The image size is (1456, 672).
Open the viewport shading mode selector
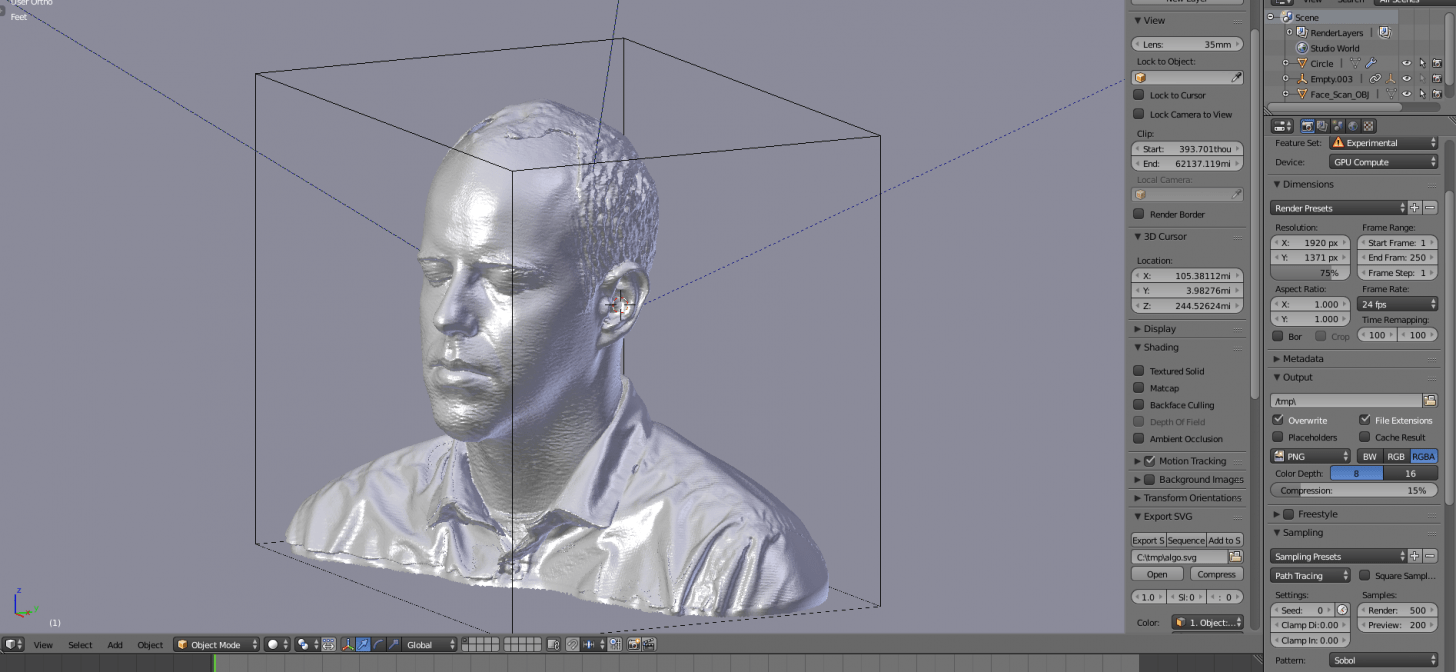(277, 645)
